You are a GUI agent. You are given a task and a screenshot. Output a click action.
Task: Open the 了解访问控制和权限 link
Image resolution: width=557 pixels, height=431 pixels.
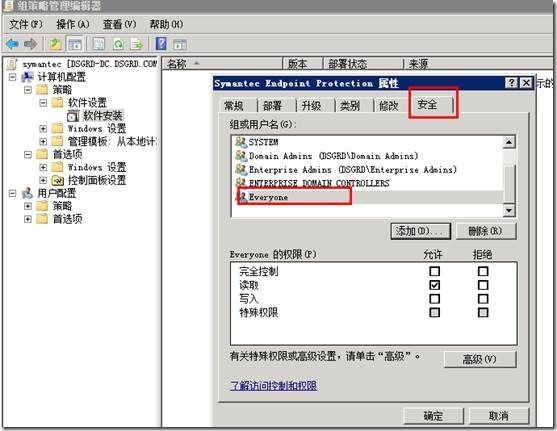(x=274, y=386)
